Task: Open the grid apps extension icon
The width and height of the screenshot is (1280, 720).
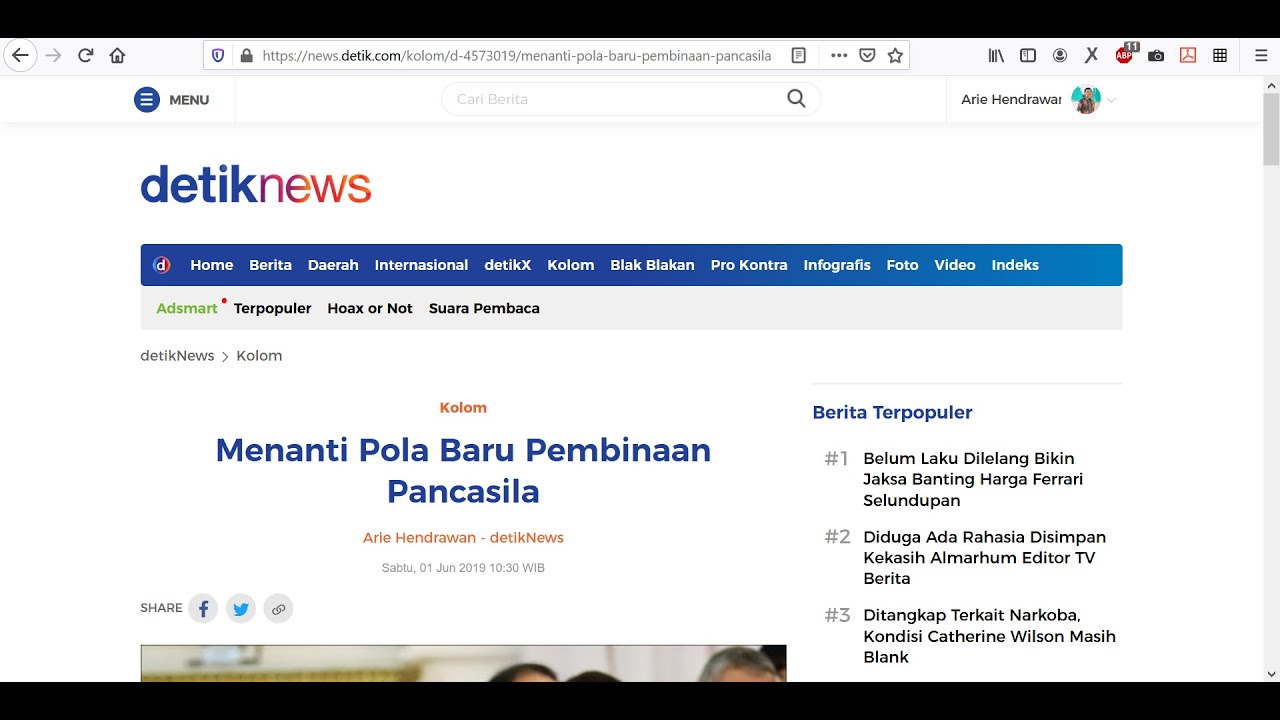Action: coord(1220,56)
